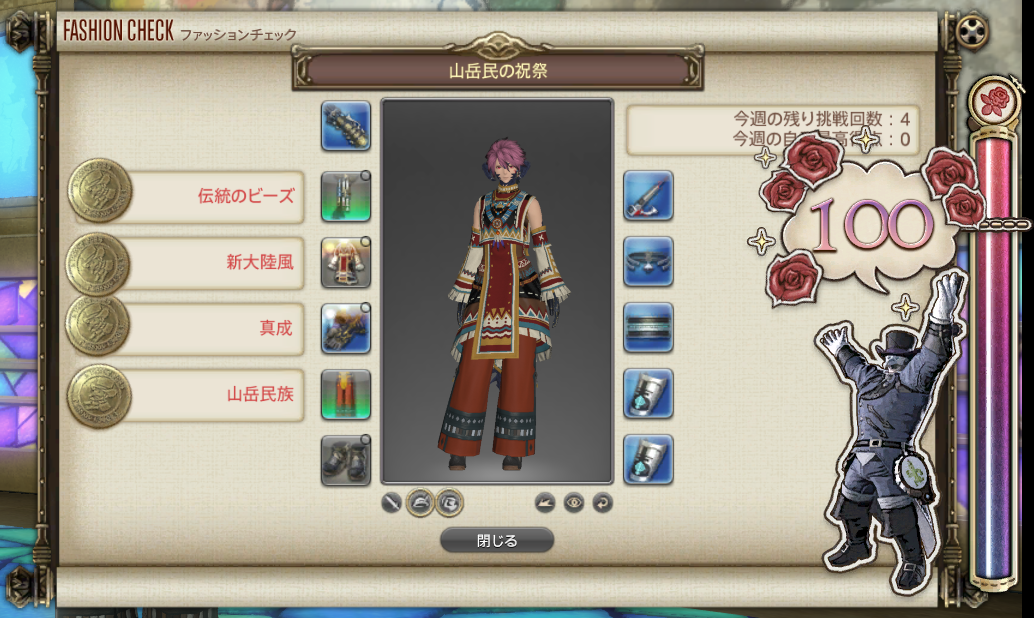The width and height of the screenshot is (1034, 618).
Task: Select the 山岳民族 theme entry
Action: pyautogui.click(x=187, y=394)
